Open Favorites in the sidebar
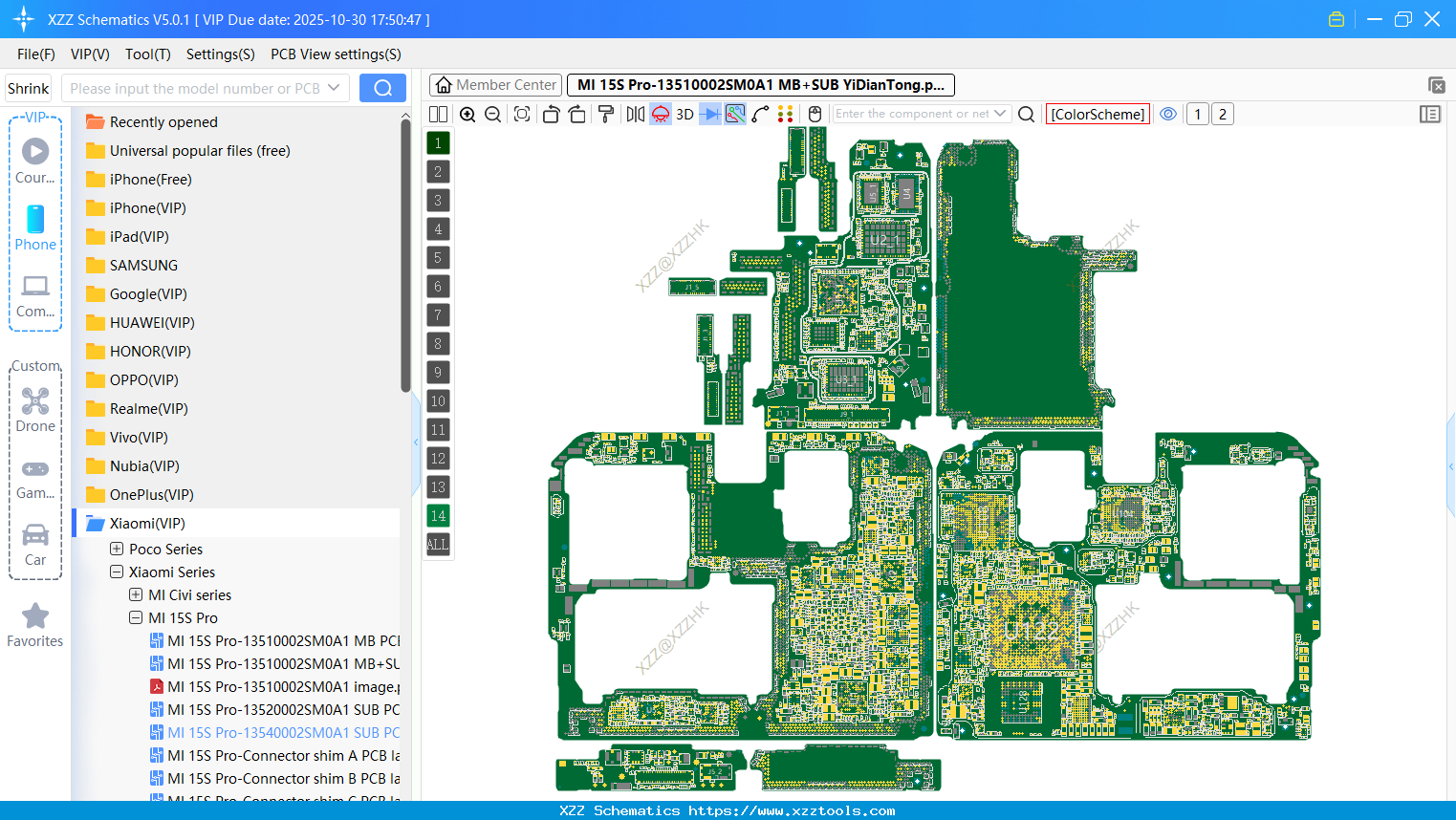The width and height of the screenshot is (1456, 820). [x=35, y=626]
